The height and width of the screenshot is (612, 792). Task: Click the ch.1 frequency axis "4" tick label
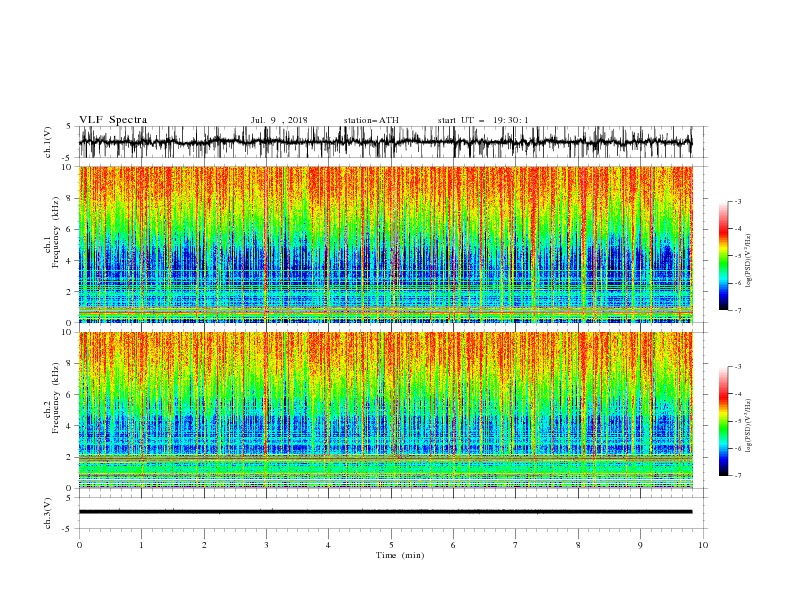click(x=70, y=261)
